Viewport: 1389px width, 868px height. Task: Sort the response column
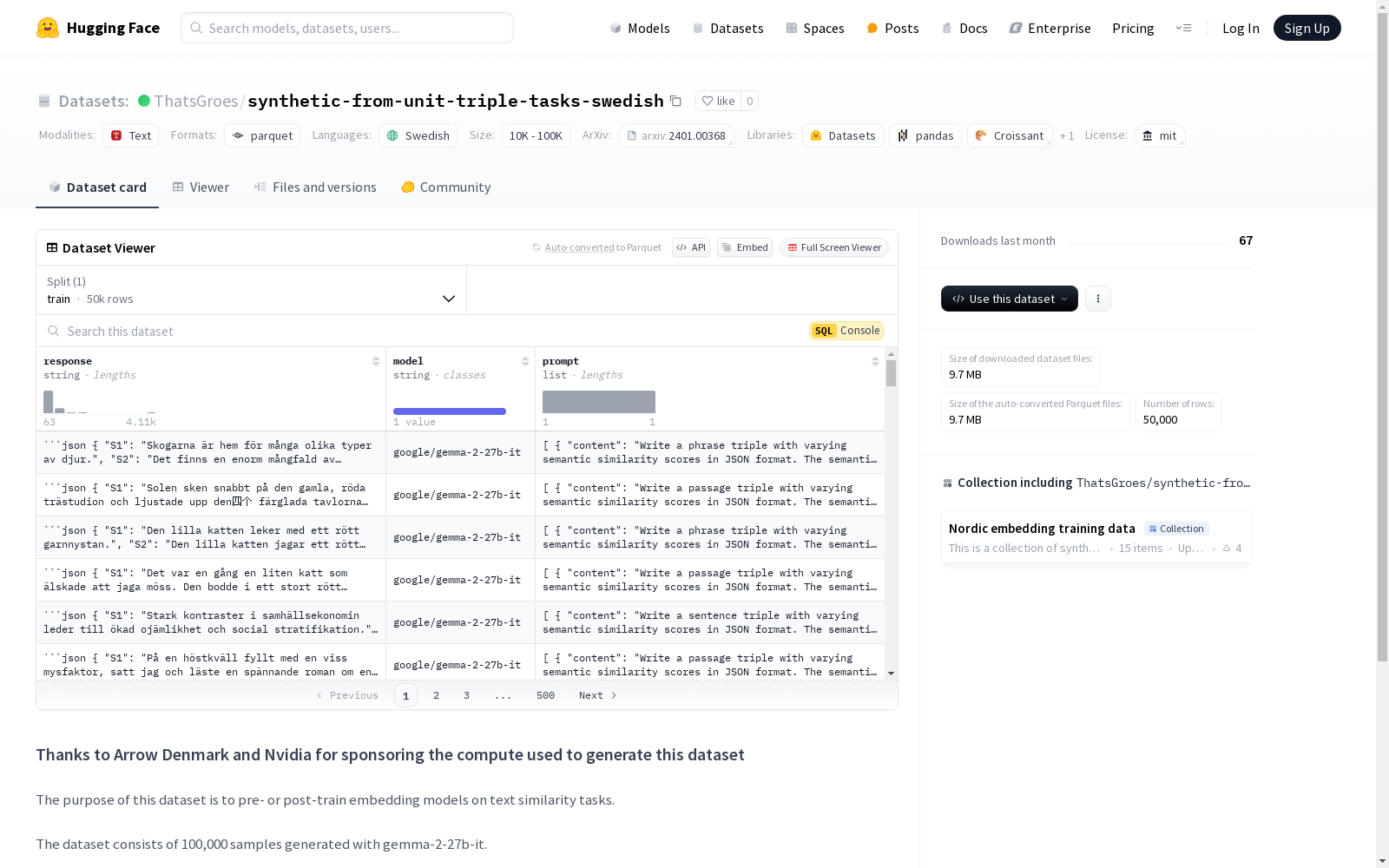click(376, 361)
